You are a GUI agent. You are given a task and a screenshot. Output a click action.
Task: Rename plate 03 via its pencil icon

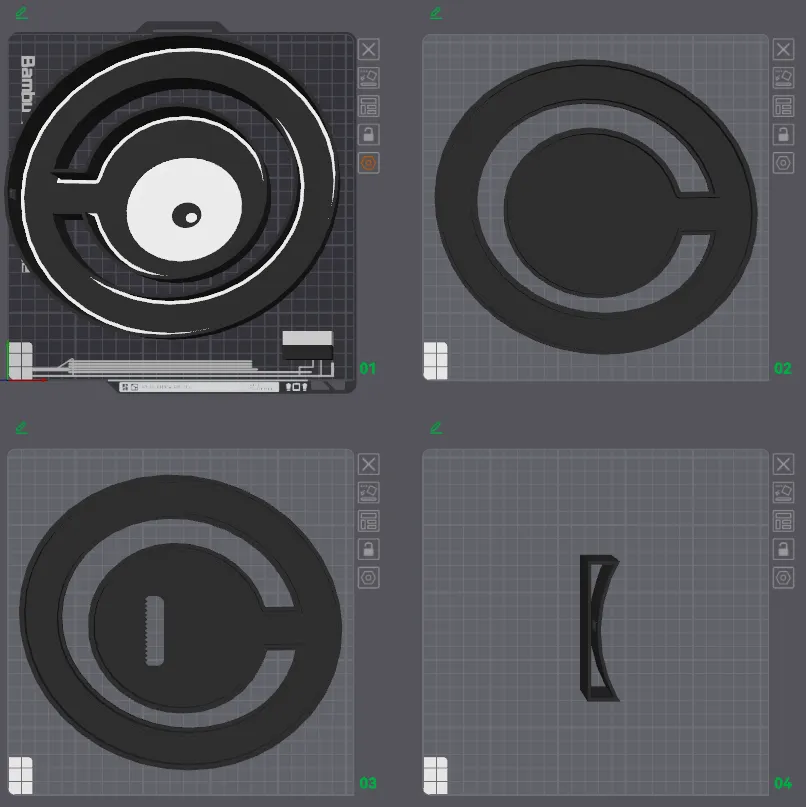coord(22,428)
